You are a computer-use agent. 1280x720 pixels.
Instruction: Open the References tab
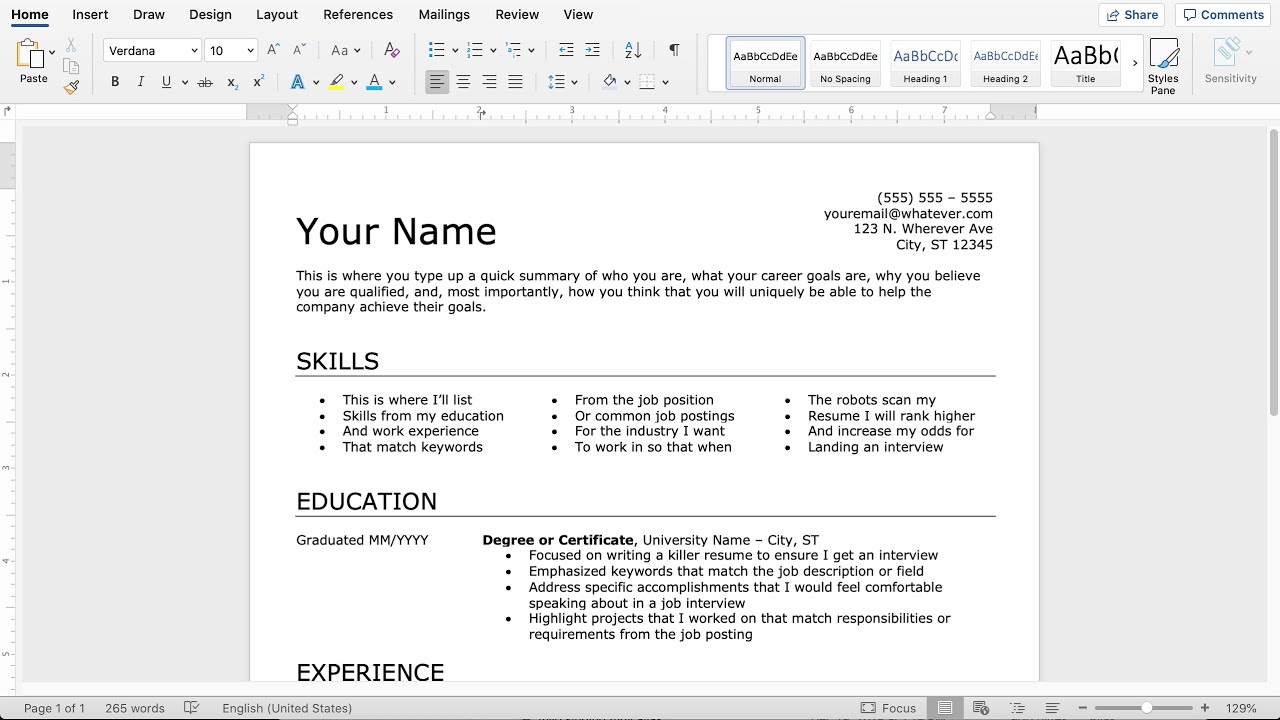[x=358, y=15]
